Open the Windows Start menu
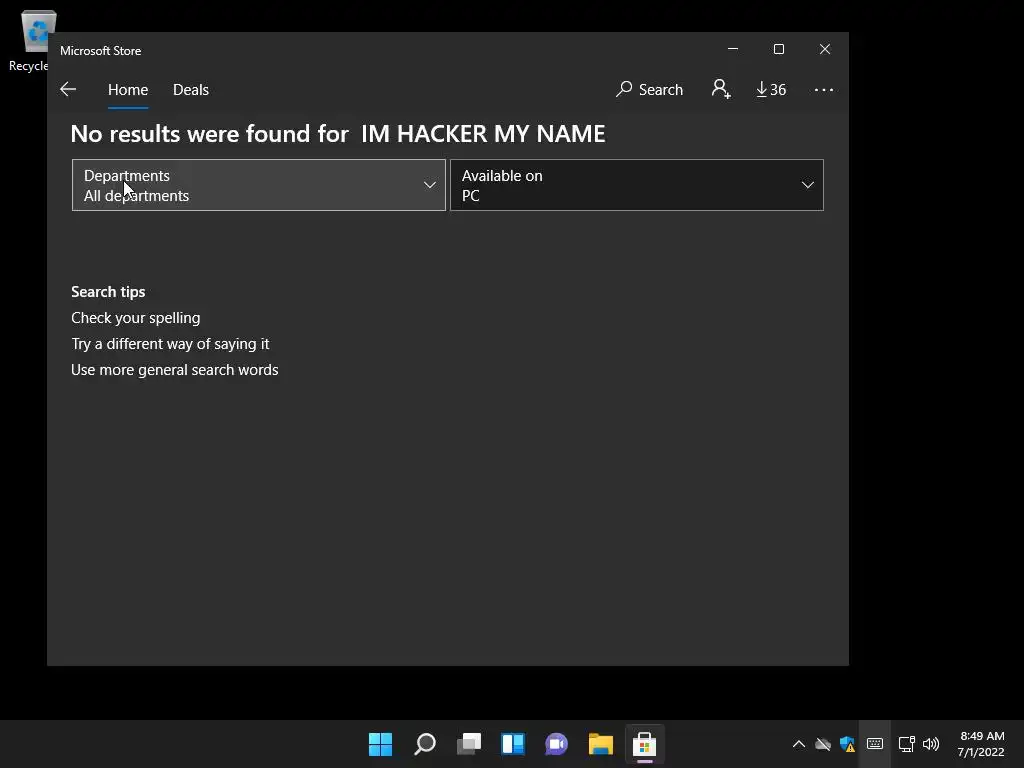This screenshot has height=768, width=1024. click(380, 744)
